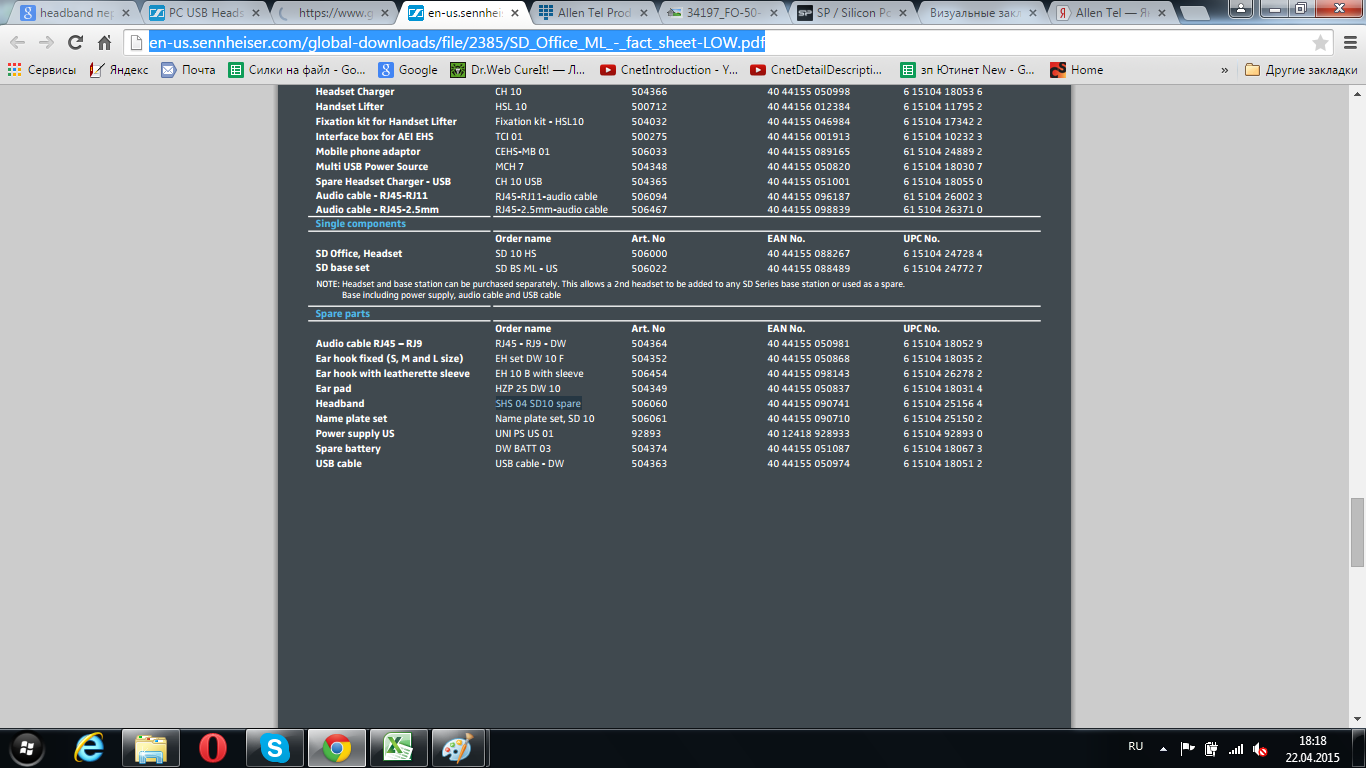
Task: Close the en-us.sennheiser tab
Action: click(514, 13)
